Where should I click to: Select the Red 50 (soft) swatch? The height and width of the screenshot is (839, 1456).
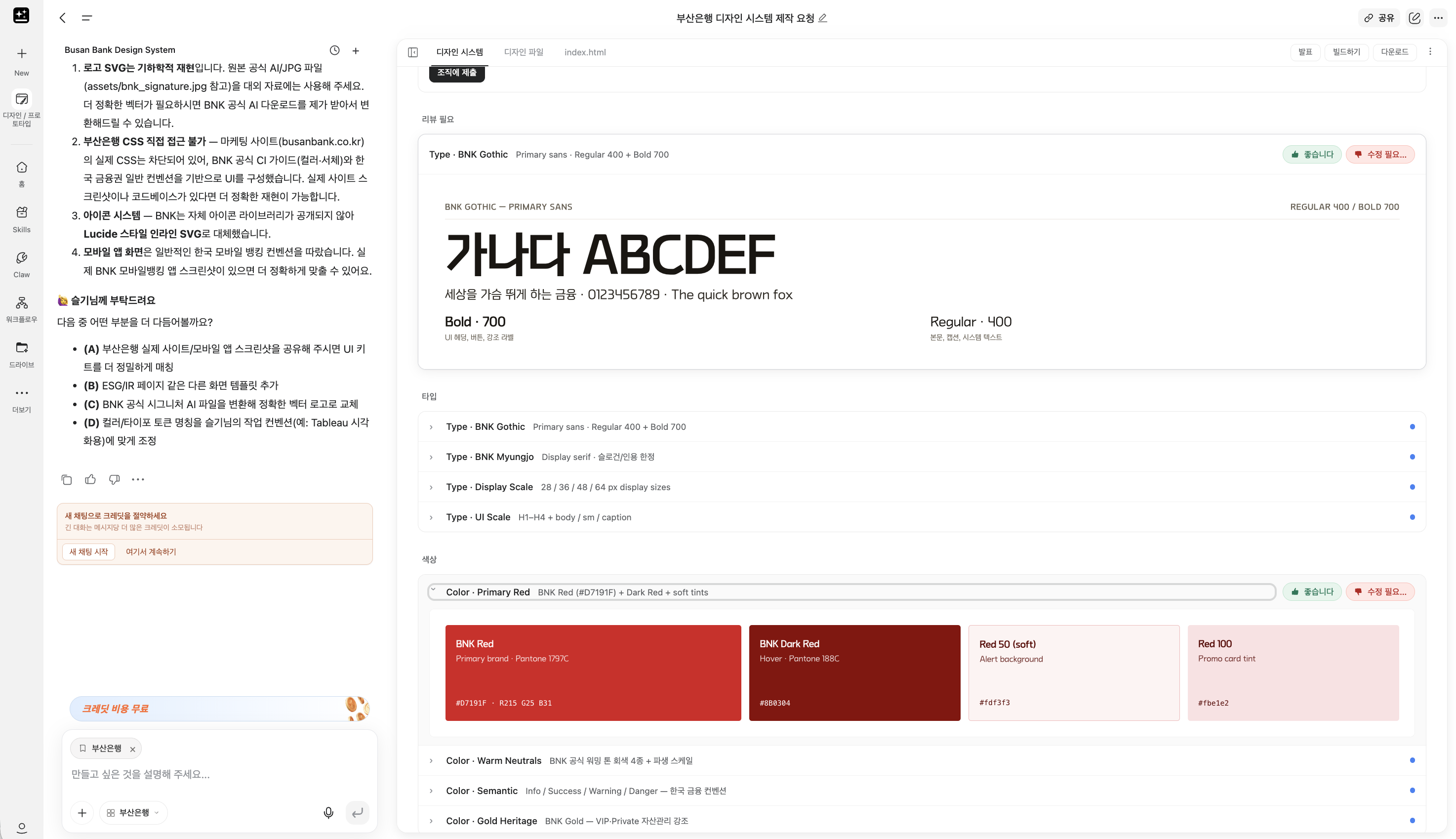click(1074, 673)
